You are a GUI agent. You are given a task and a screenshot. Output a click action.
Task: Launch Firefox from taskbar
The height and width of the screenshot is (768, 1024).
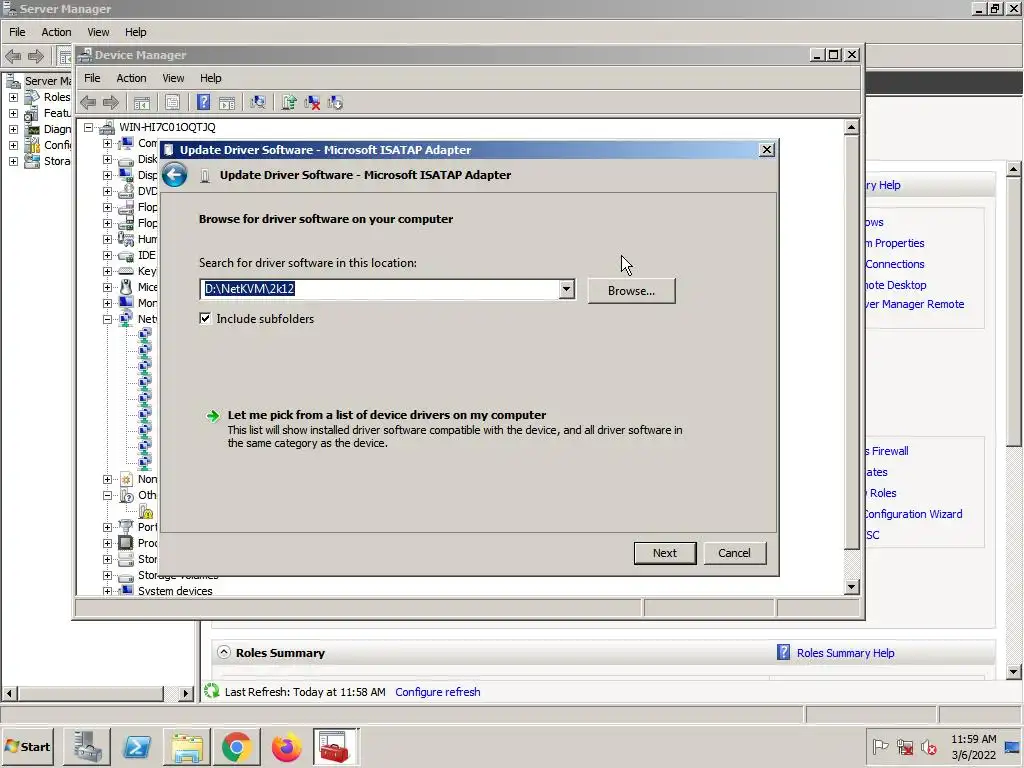tap(286, 746)
